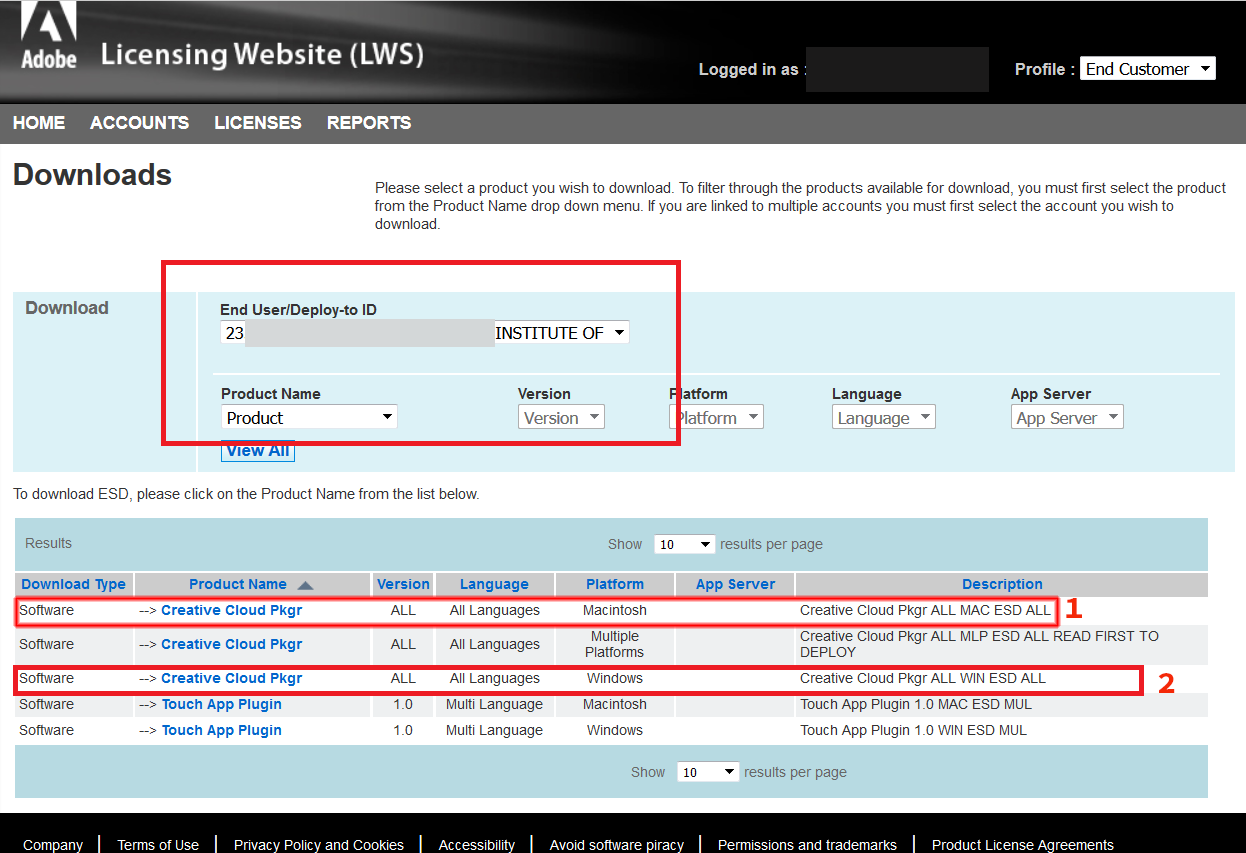Download Touch App Plugin for Windows
Screen dimensions: 1246x853
[x=221, y=730]
